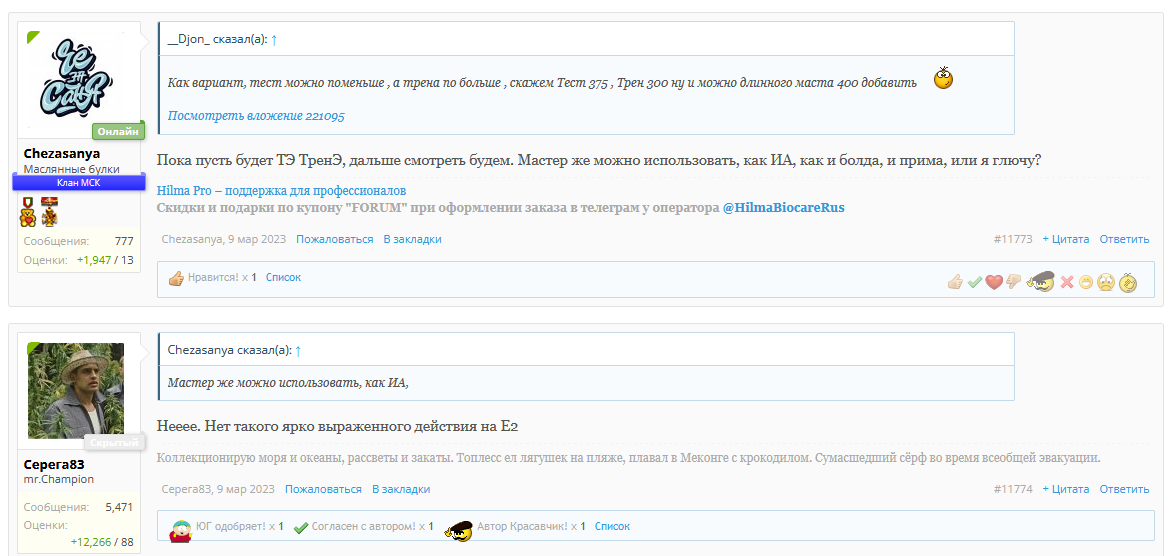Click username 'Chezasanya' in sidebar
Screen dimensions: 1173x556
coord(61,153)
